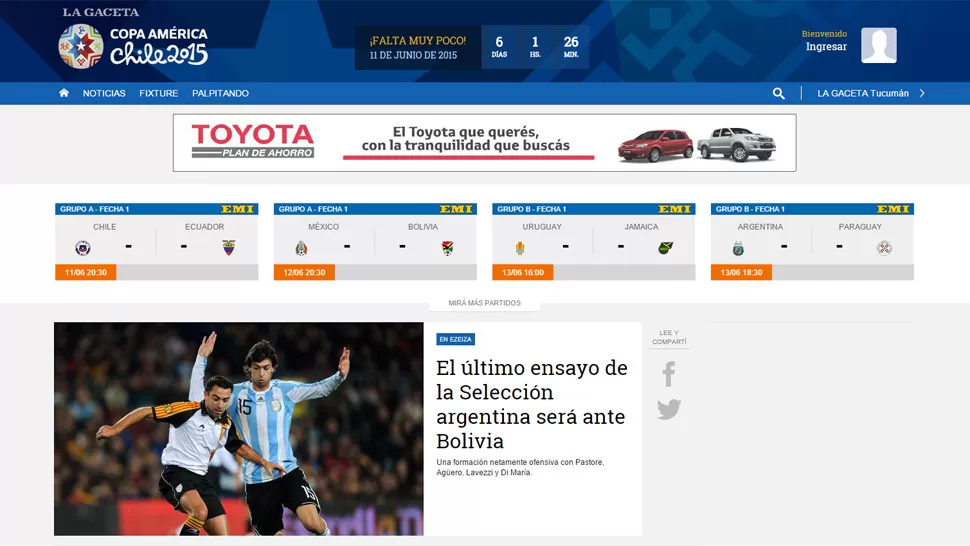The image size is (970, 546).
Task: Click the user avatar placeholder
Action: (x=878, y=45)
